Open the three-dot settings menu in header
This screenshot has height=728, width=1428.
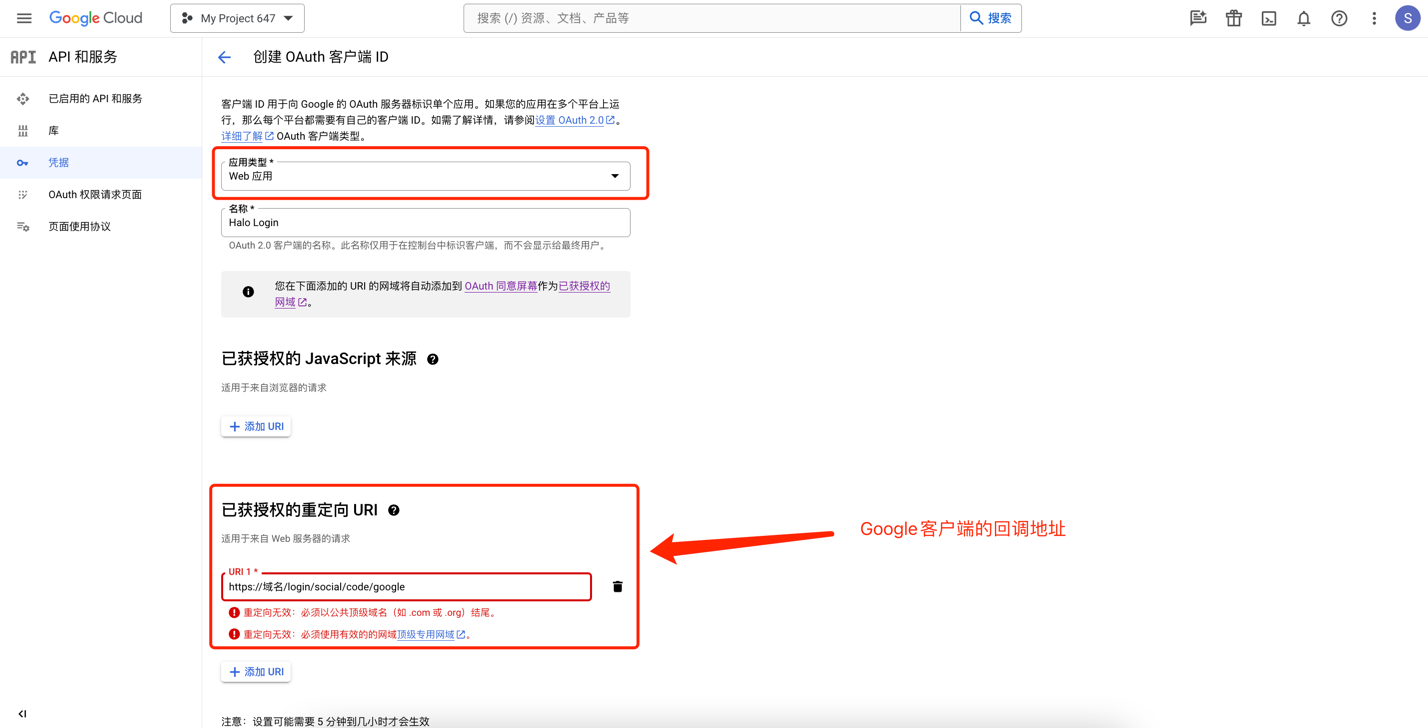click(1374, 18)
